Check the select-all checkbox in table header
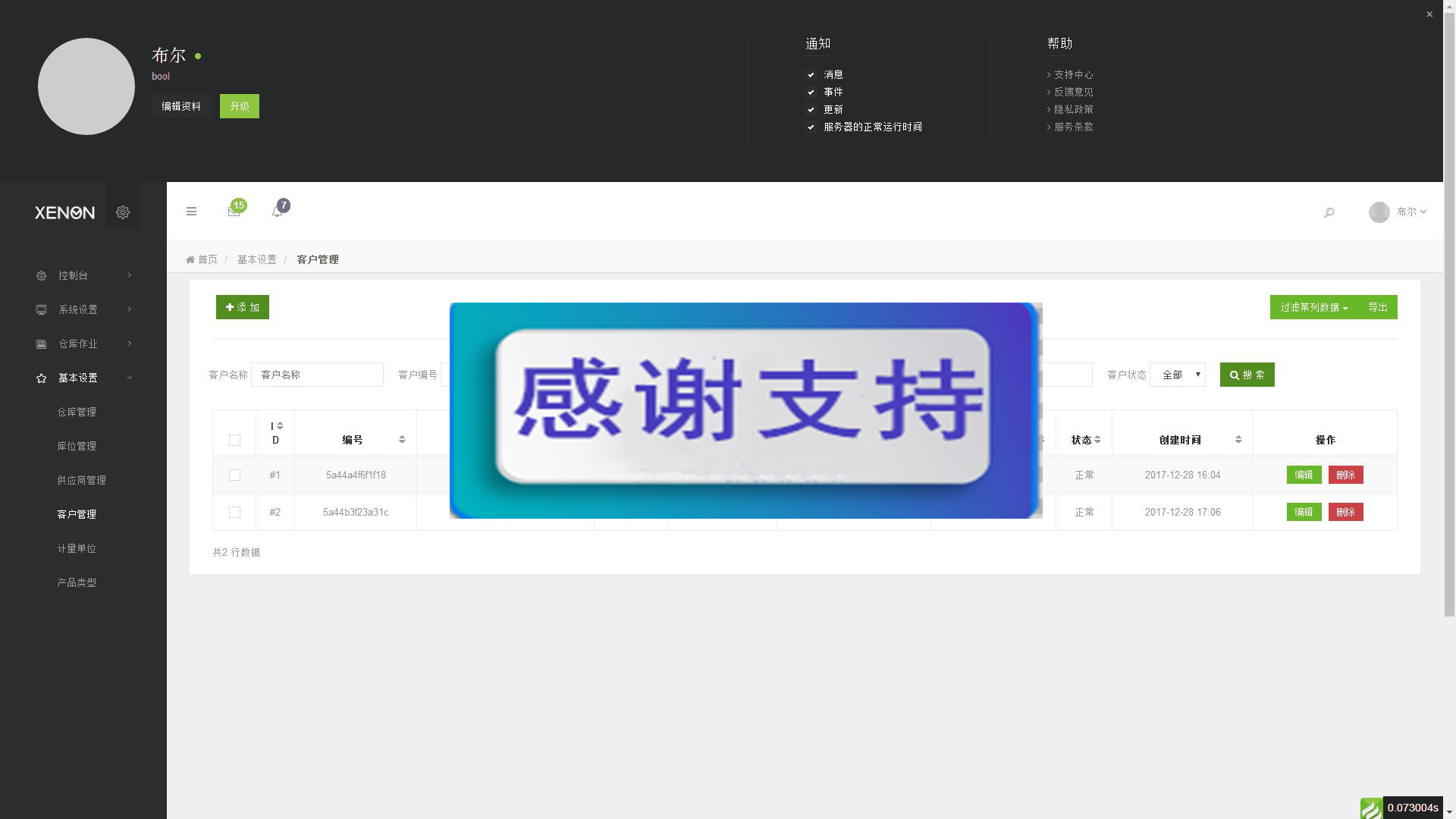Image resolution: width=1456 pixels, height=819 pixels. (234, 440)
